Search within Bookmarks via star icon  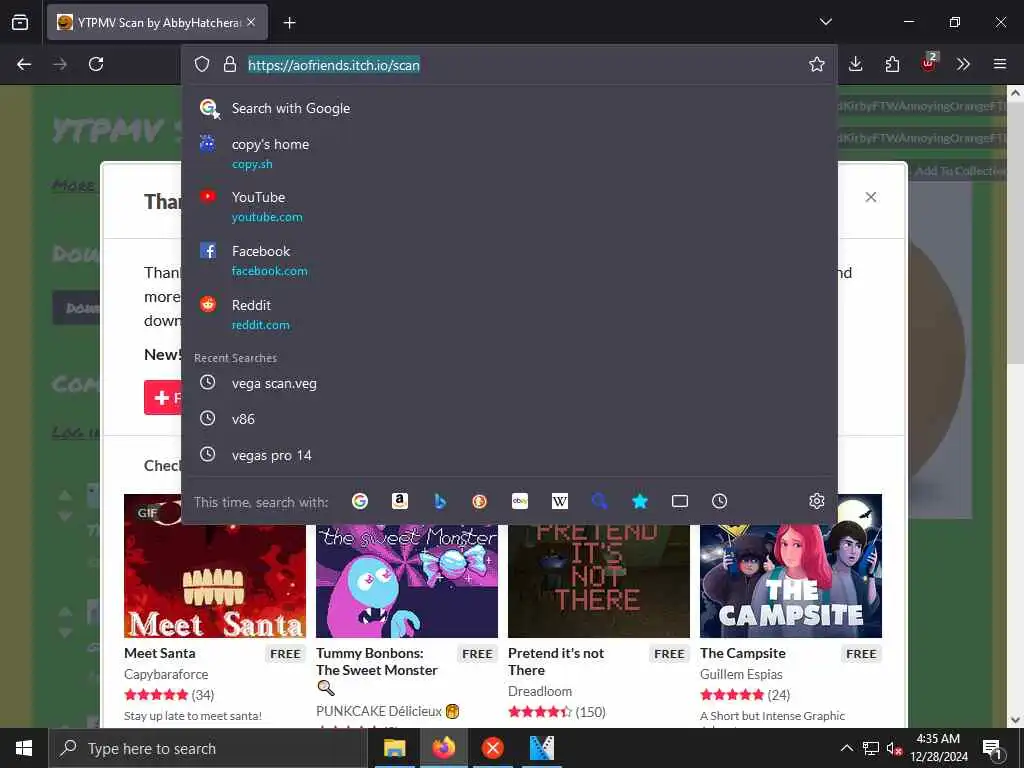(x=639, y=501)
